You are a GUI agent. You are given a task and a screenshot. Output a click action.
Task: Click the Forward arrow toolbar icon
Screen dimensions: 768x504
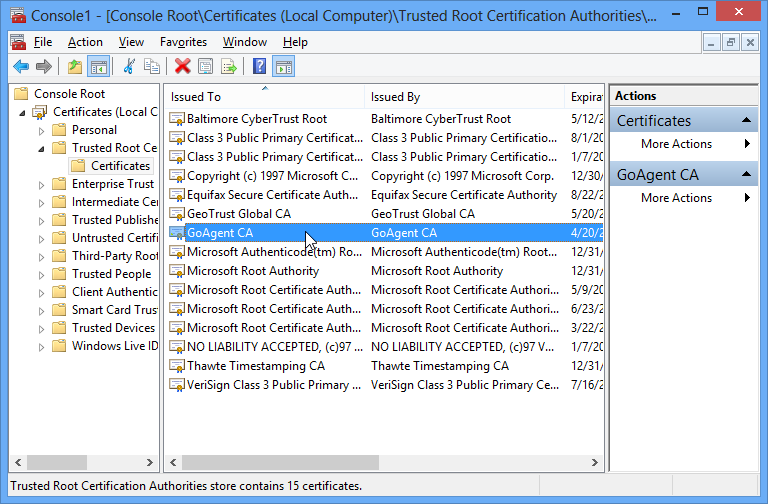pos(44,66)
